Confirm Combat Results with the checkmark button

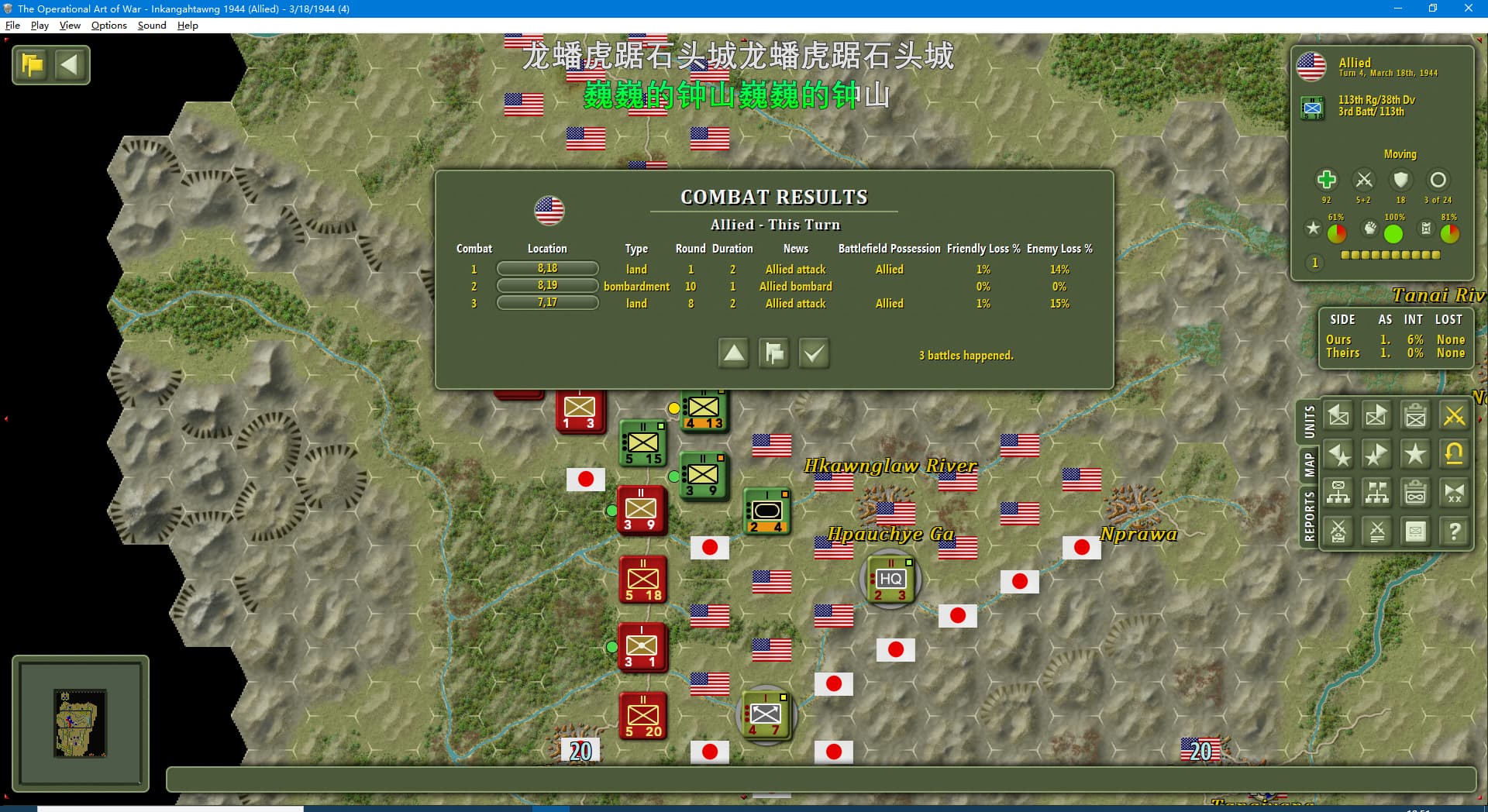coord(814,353)
